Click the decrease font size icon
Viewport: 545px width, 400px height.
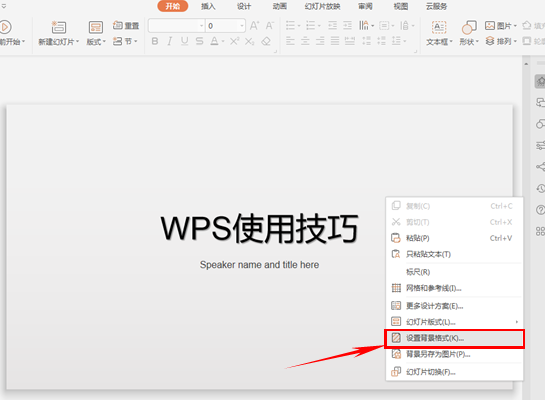coord(269,26)
